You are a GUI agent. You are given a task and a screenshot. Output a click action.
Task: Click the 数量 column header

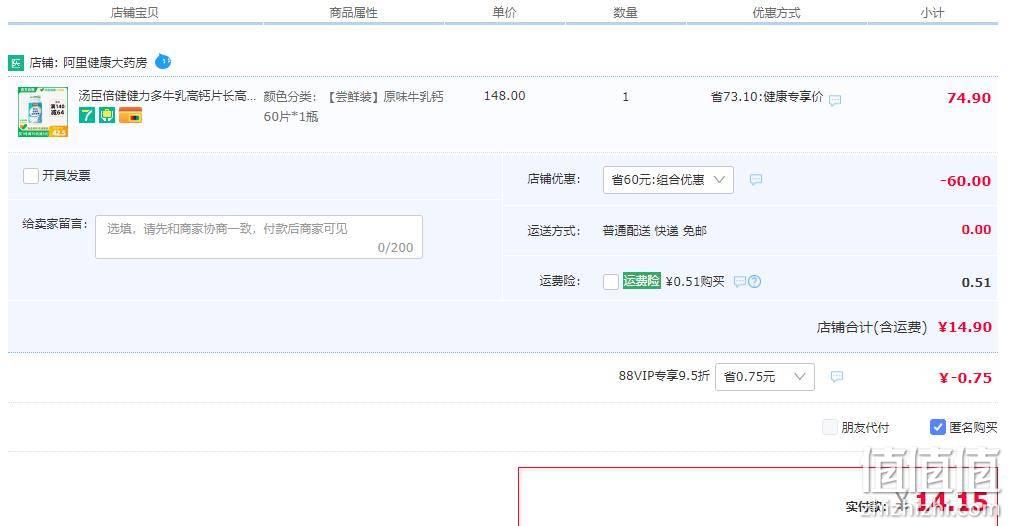pyautogui.click(x=625, y=12)
